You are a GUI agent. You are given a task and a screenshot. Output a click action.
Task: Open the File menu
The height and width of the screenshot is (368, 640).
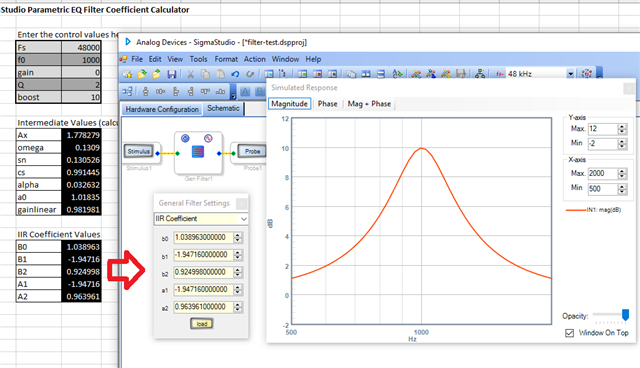[x=137, y=59]
